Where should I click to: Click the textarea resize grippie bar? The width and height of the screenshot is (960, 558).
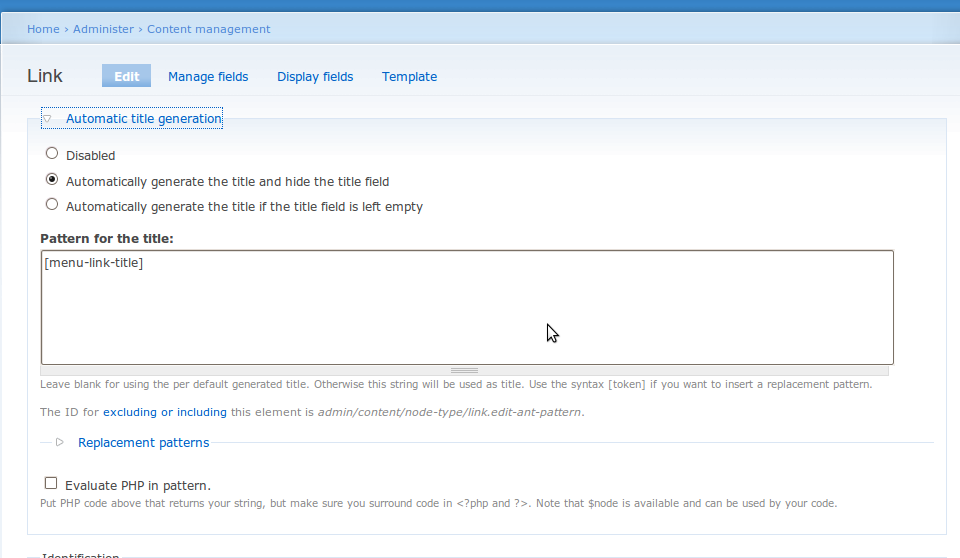(464, 371)
